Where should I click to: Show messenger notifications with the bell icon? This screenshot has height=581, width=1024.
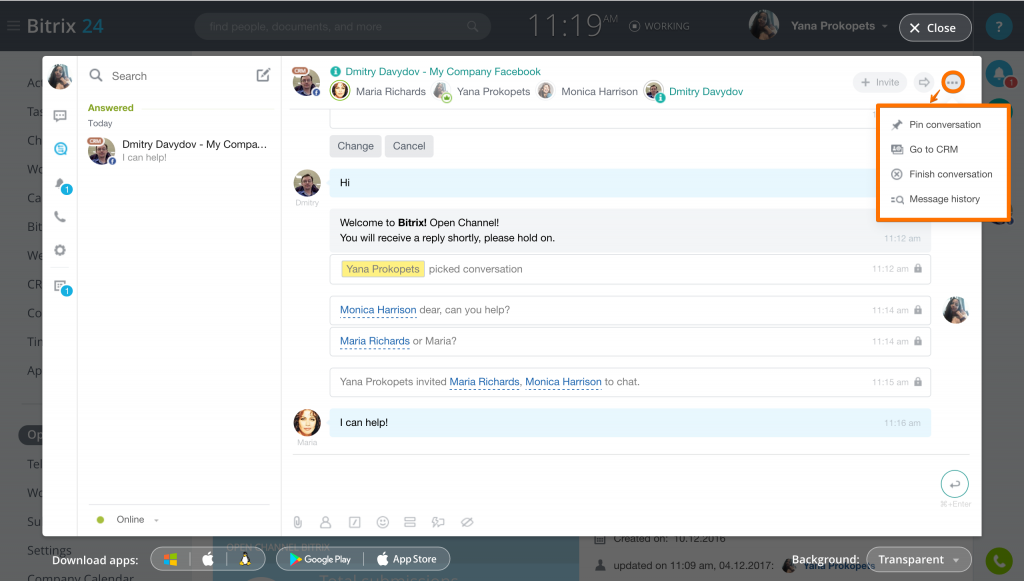[61, 184]
